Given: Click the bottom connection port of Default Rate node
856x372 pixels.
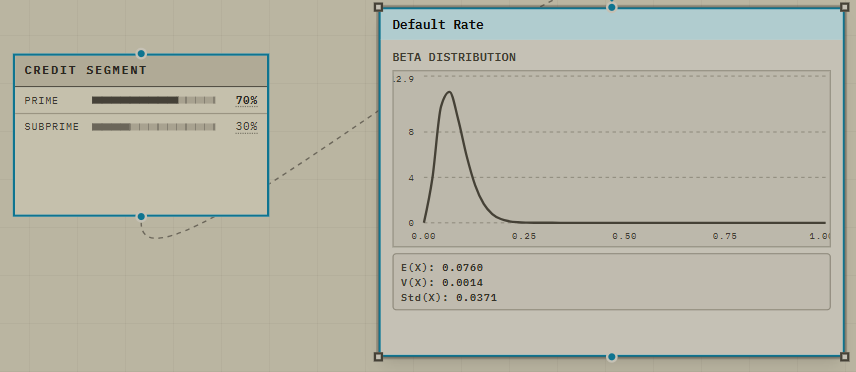Looking at the screenshot, I should coord(611,357).
